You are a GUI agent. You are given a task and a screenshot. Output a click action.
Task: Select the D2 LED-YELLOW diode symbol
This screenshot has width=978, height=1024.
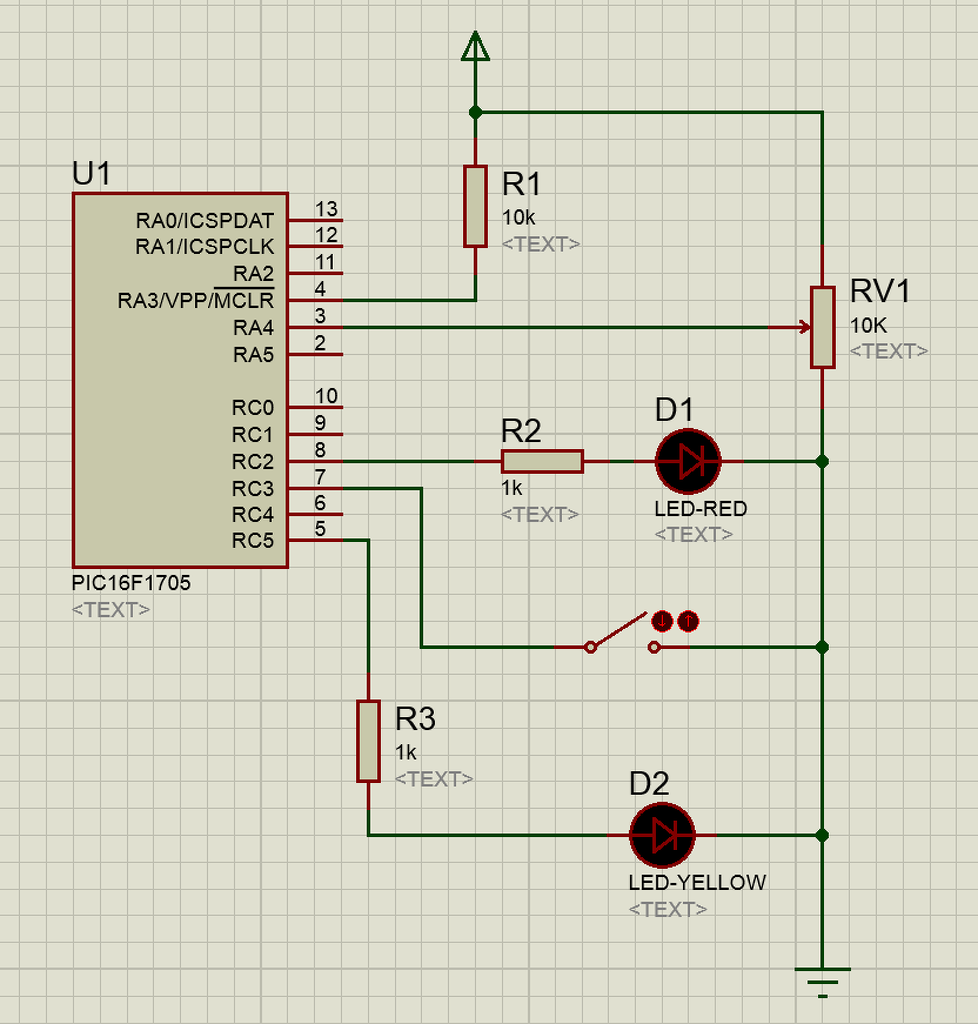coord(662,835)
